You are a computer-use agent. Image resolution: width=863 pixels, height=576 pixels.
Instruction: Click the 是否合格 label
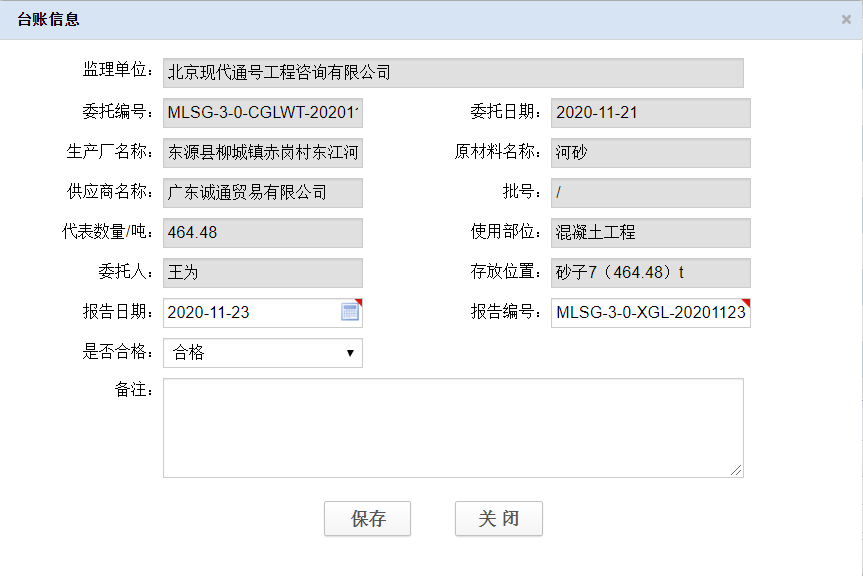coord(117,352)
